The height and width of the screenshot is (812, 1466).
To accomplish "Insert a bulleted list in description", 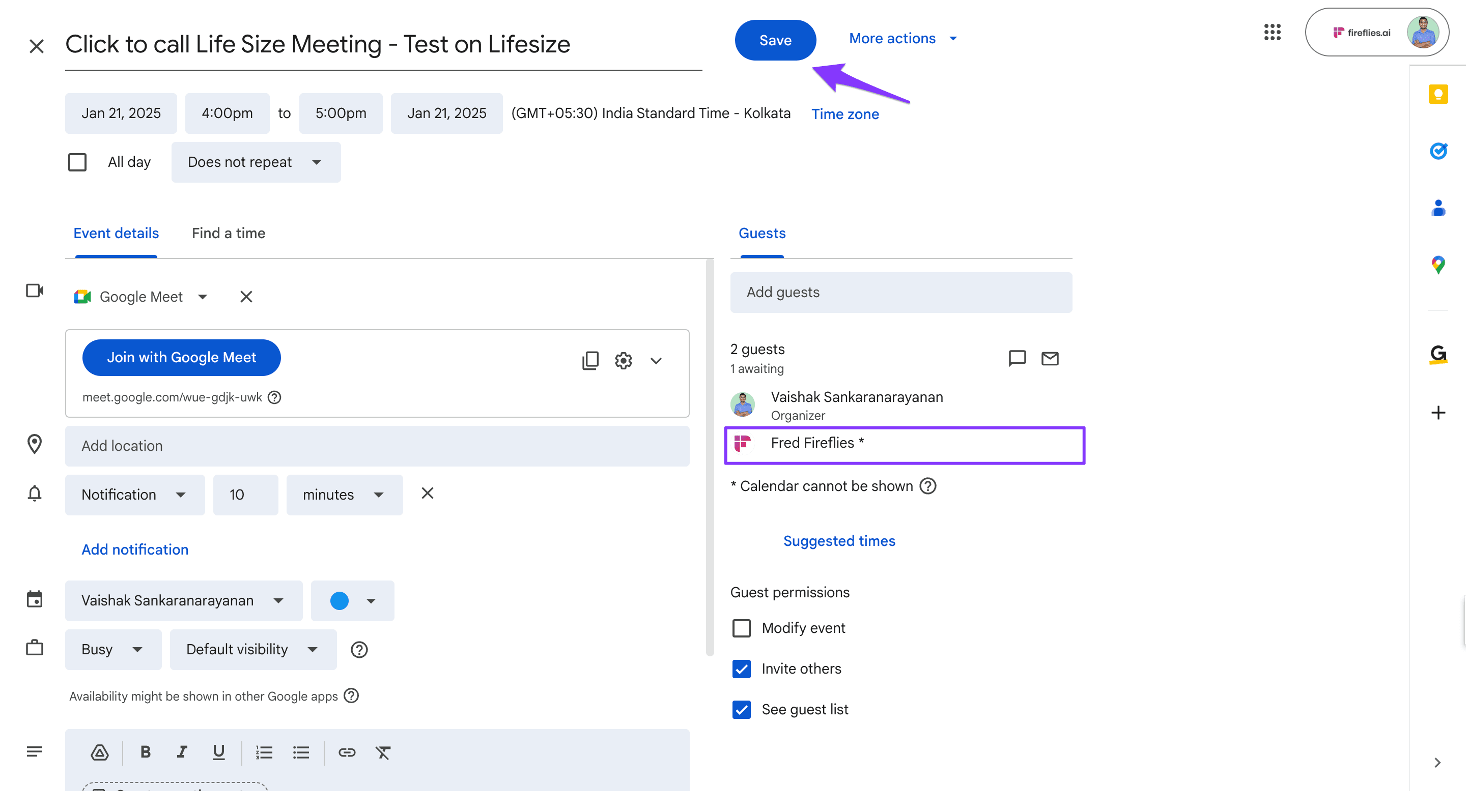I will 301,752.
